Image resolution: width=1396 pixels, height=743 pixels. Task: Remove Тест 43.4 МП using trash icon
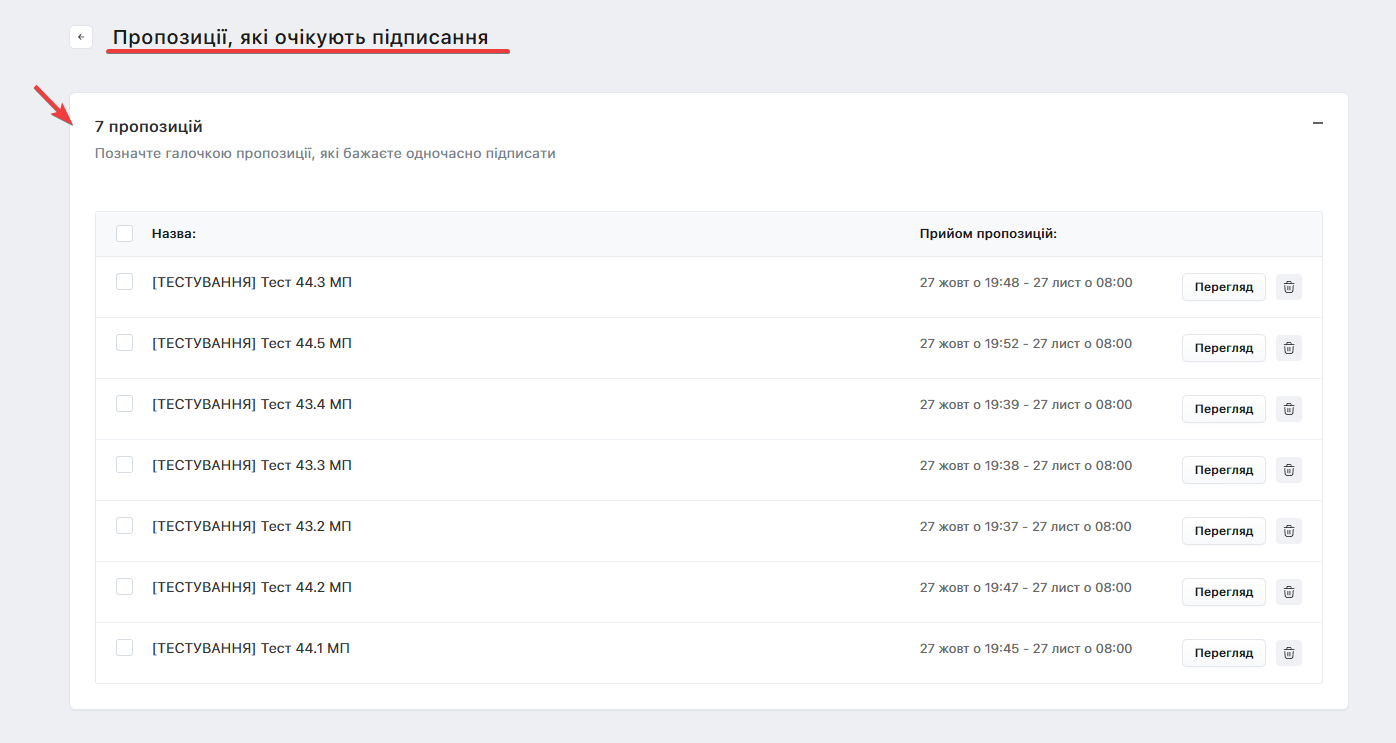click(x=1289, y=409)
